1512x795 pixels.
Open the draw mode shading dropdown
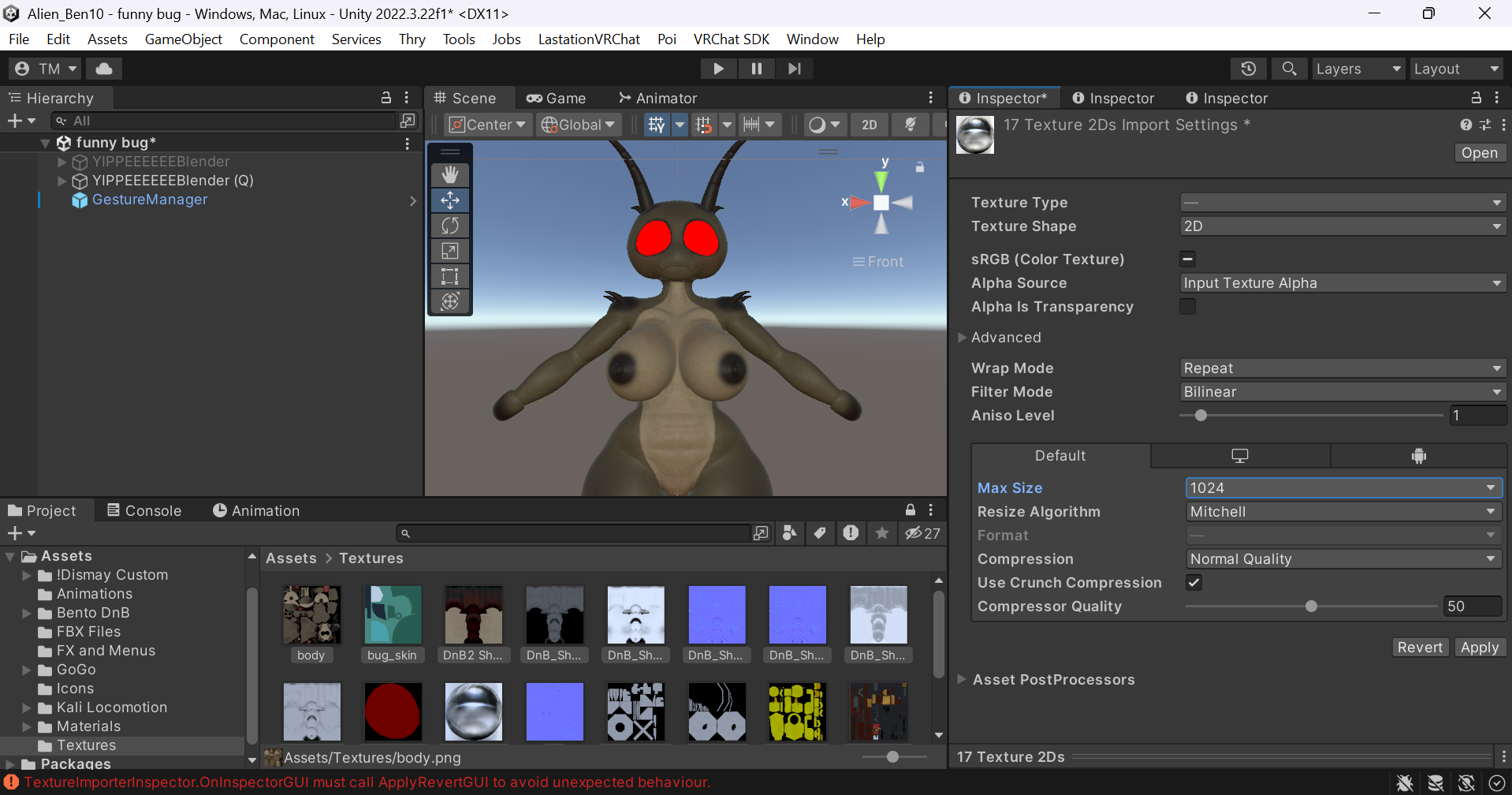click(825, 125)
